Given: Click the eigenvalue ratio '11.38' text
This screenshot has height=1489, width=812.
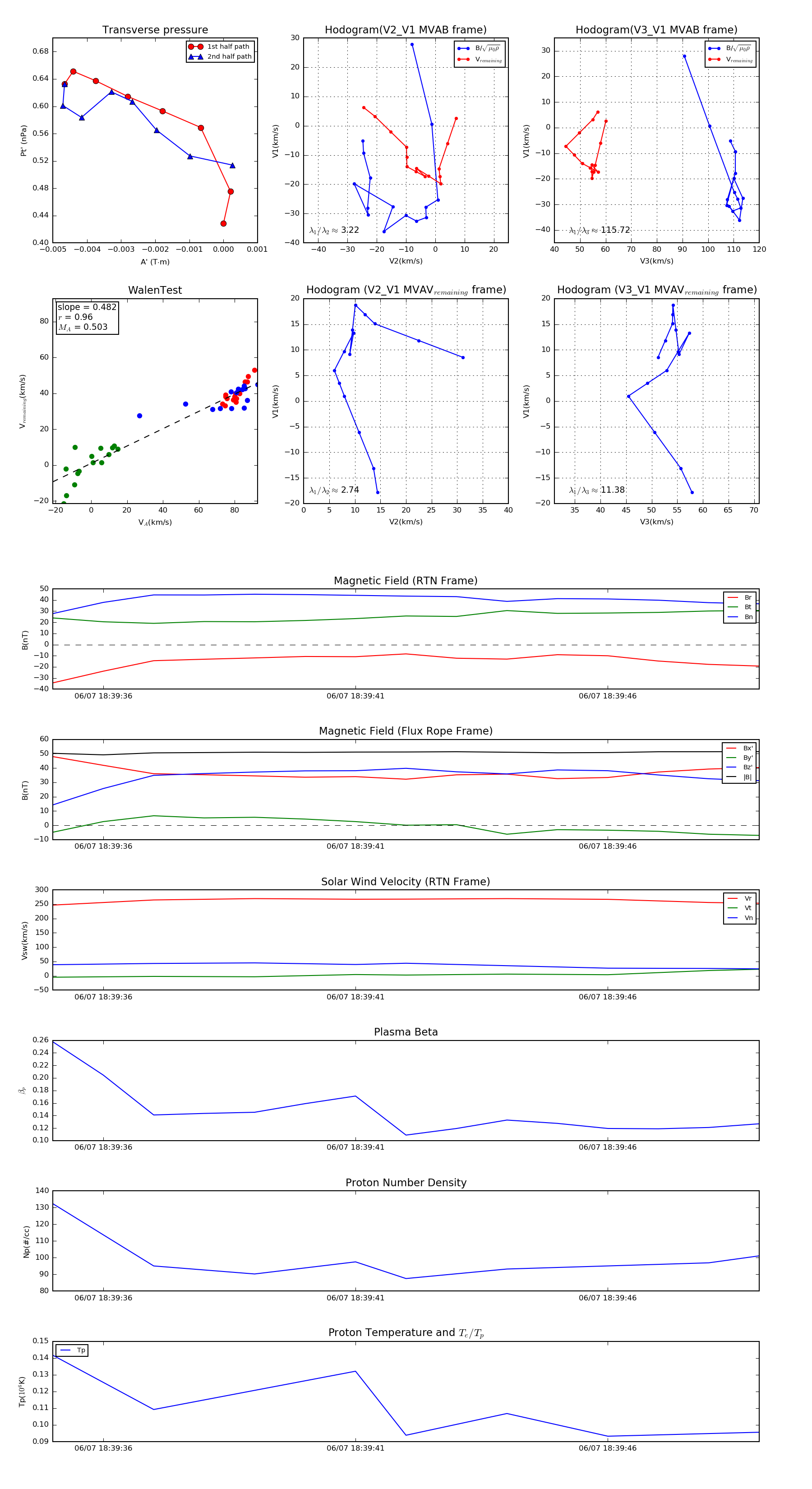Looking at the screenshot, I should 613,490.
